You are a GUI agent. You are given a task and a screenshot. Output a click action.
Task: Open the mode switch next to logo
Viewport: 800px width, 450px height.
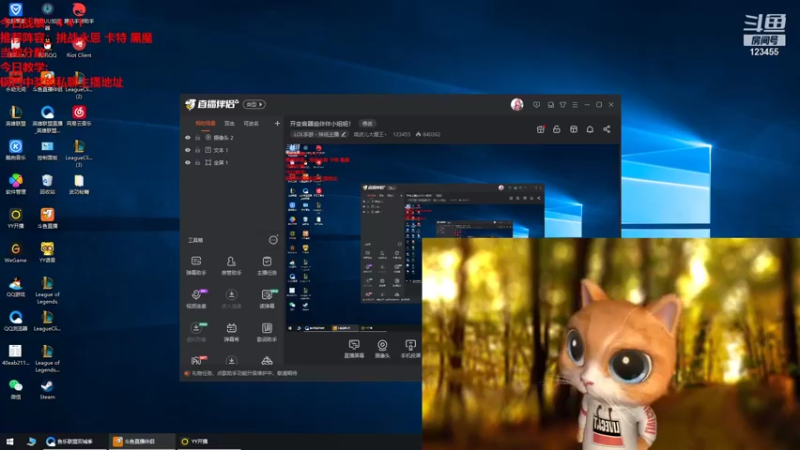254,105
